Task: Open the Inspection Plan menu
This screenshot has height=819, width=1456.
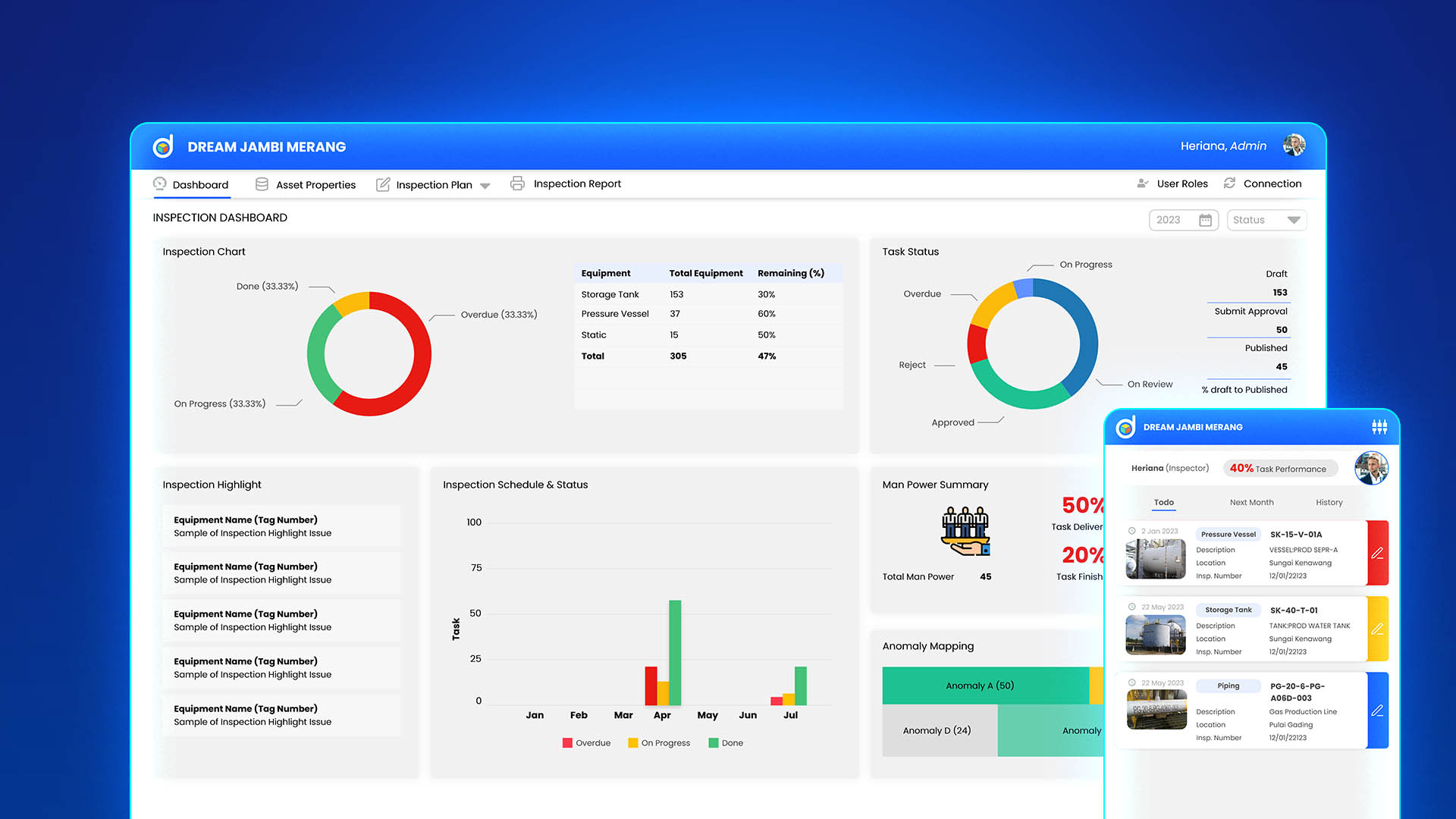Action: point(434,184)
